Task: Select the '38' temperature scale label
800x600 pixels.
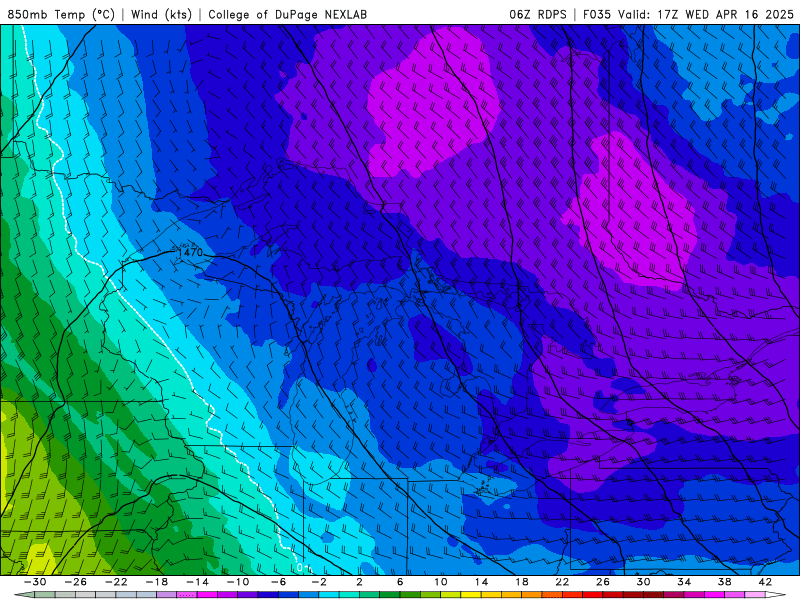Action: point(724,582)
